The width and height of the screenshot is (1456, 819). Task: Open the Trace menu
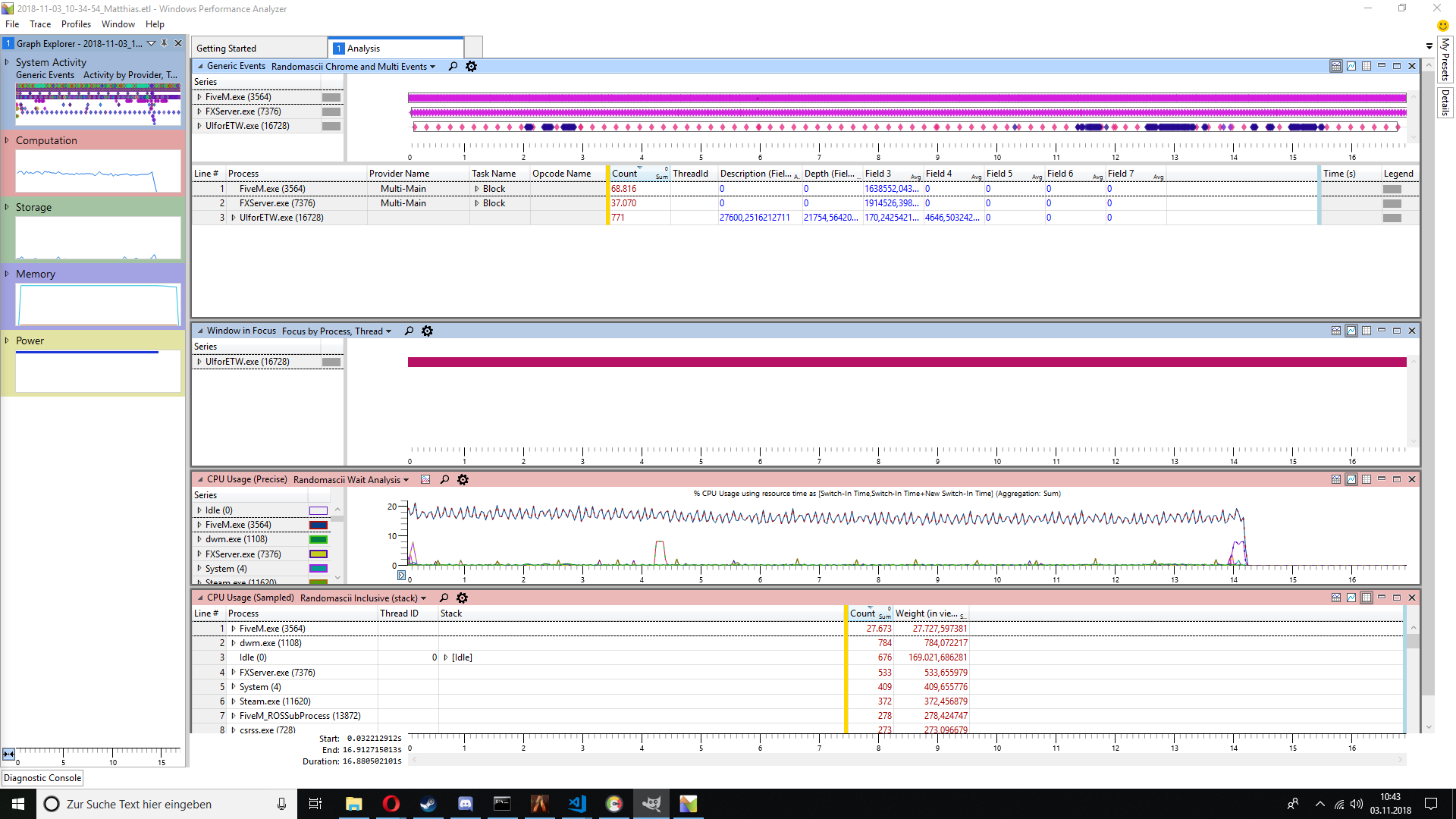tap(40, 24)
